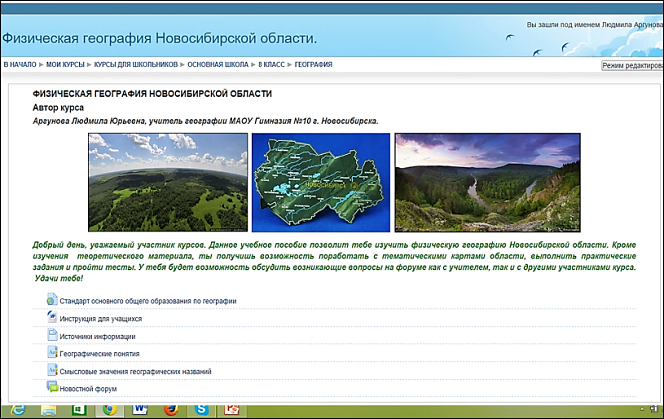Click the Novosibirsk region map image

(x=320, y=183)
